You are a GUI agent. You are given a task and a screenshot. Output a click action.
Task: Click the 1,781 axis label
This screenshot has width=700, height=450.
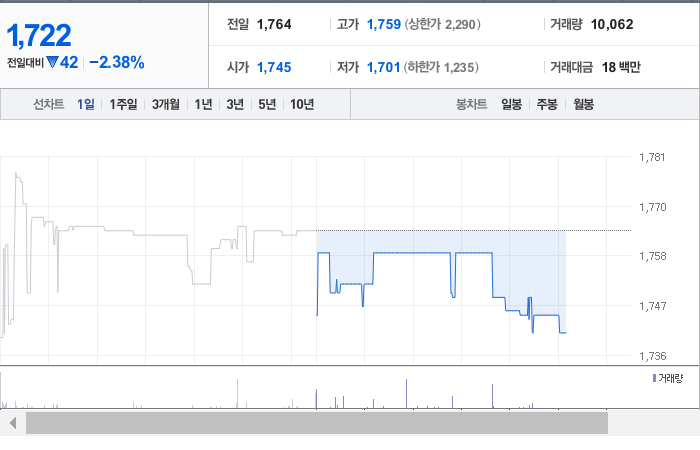click(x=652, y=157)
